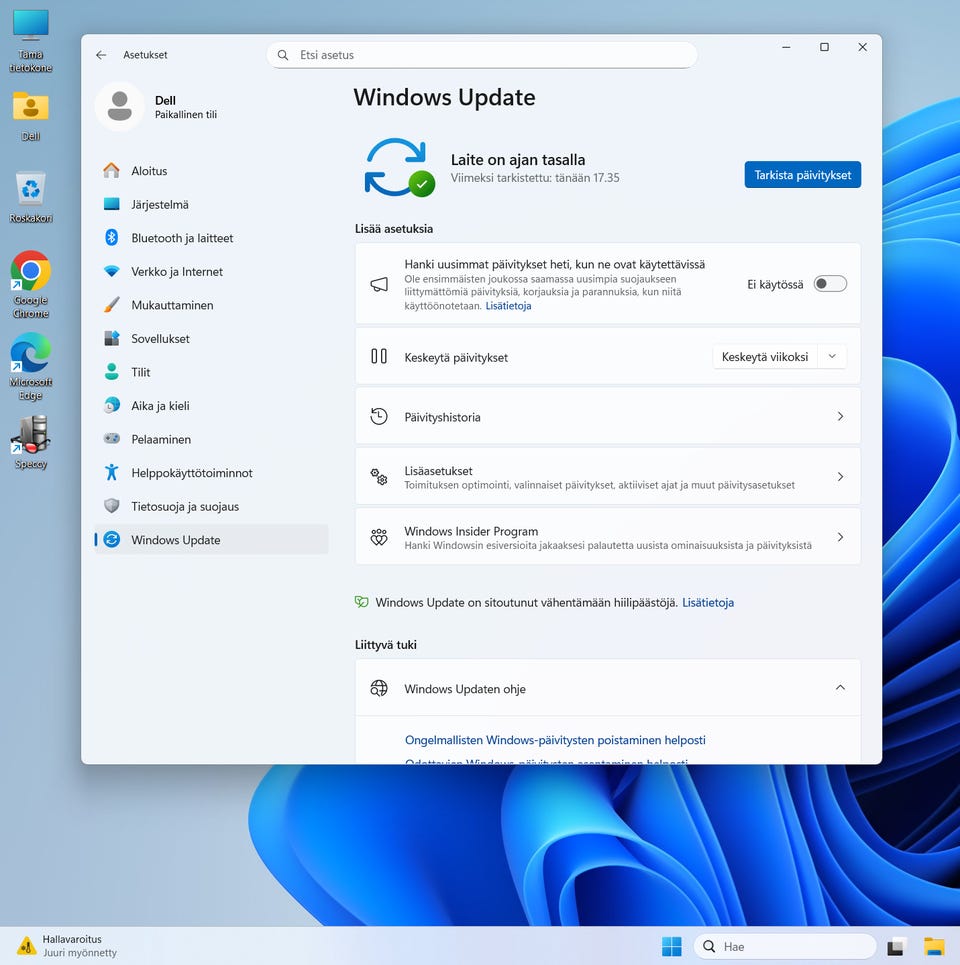The image size is (960, 965).
Task: Expand Päivityshistoria with its chevron
Action: tap(840, 417)
